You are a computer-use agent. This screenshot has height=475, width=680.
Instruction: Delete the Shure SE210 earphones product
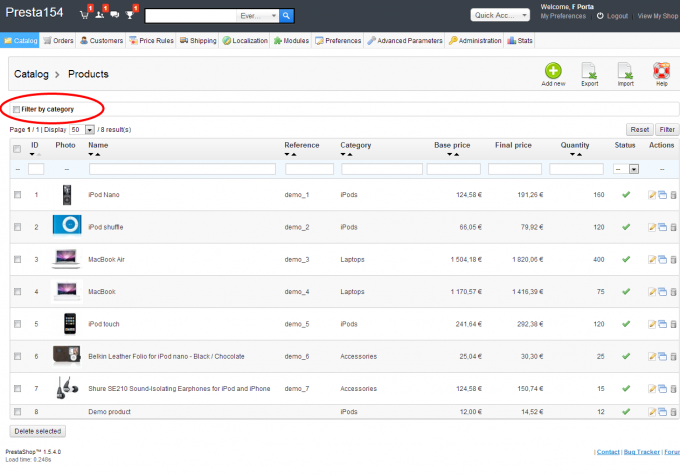point(673,389)
